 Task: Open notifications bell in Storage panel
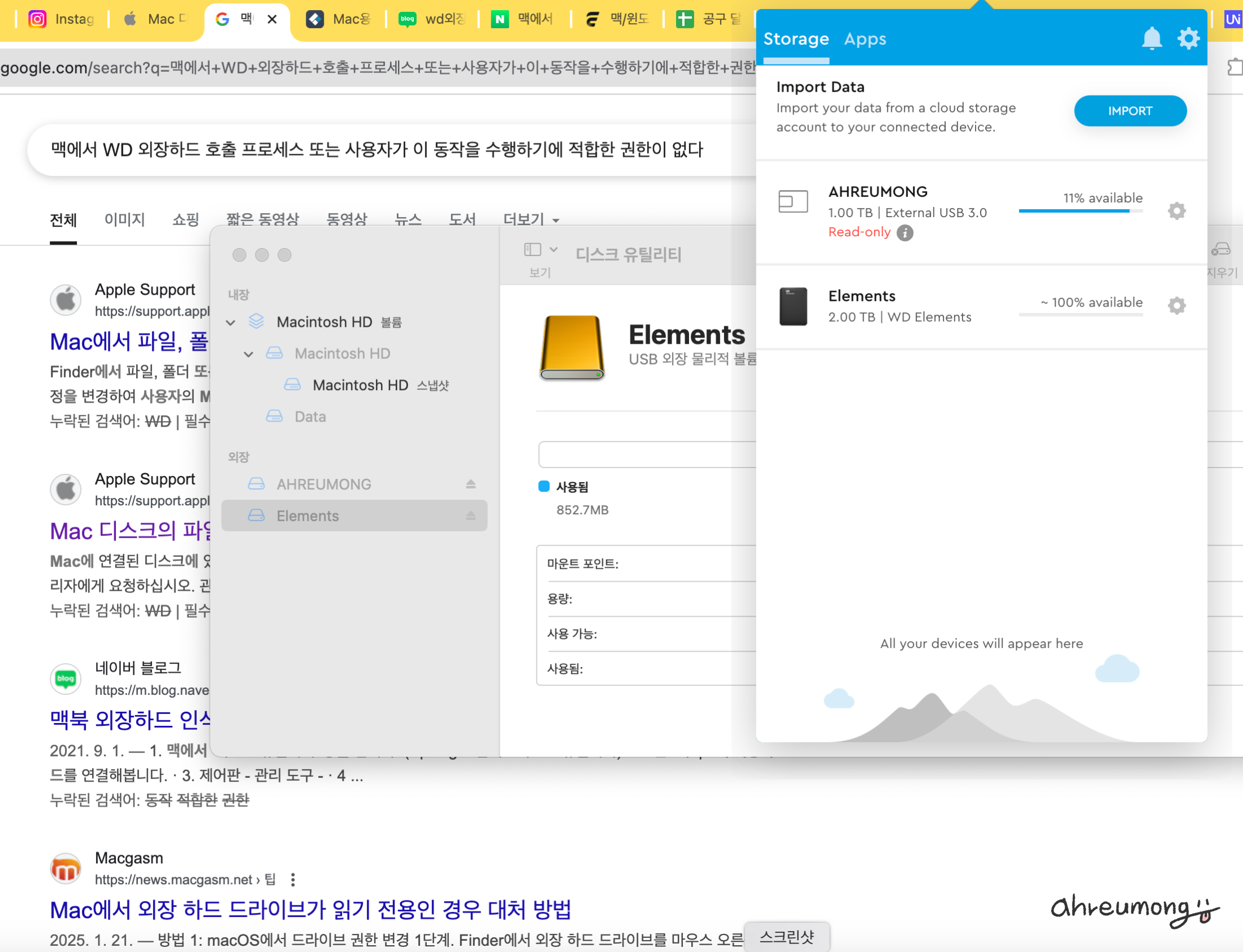pyautogui.click(x=1151, y=38)
